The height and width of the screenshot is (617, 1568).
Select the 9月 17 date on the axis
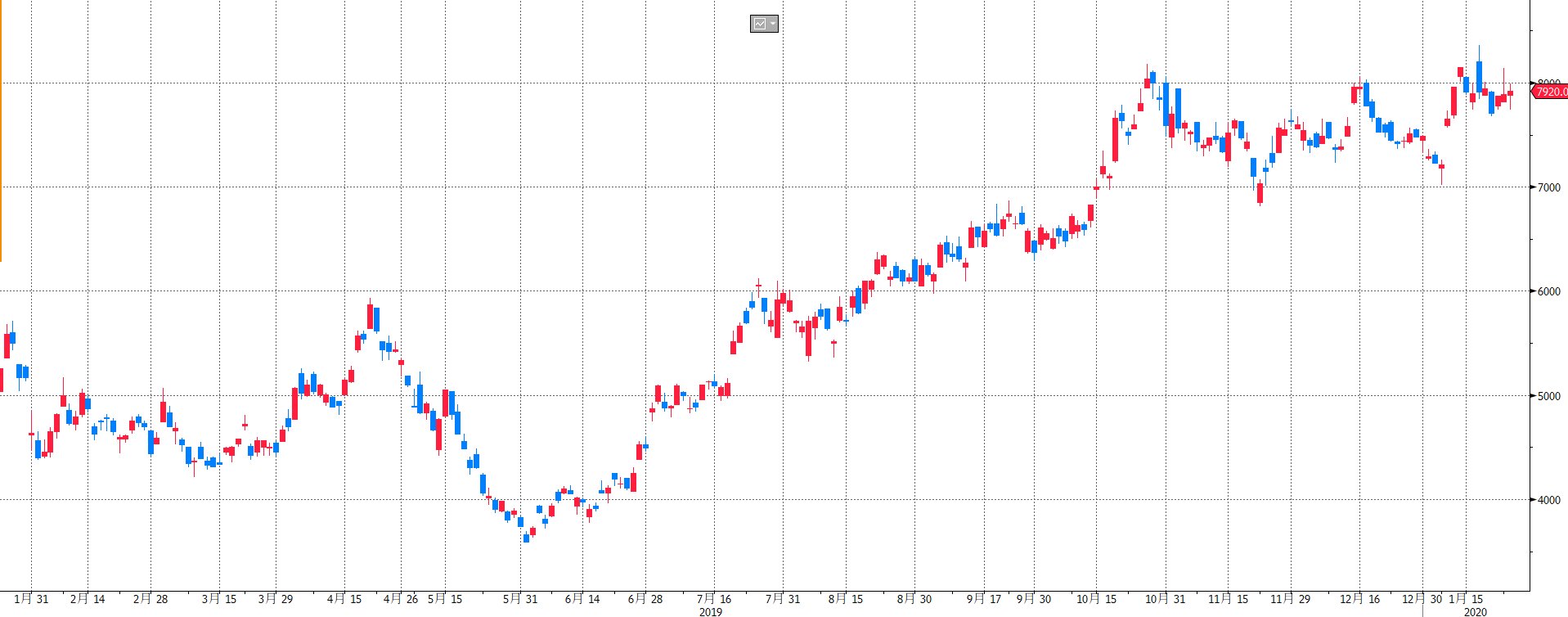pyautogui.click(x=984, y=599)
